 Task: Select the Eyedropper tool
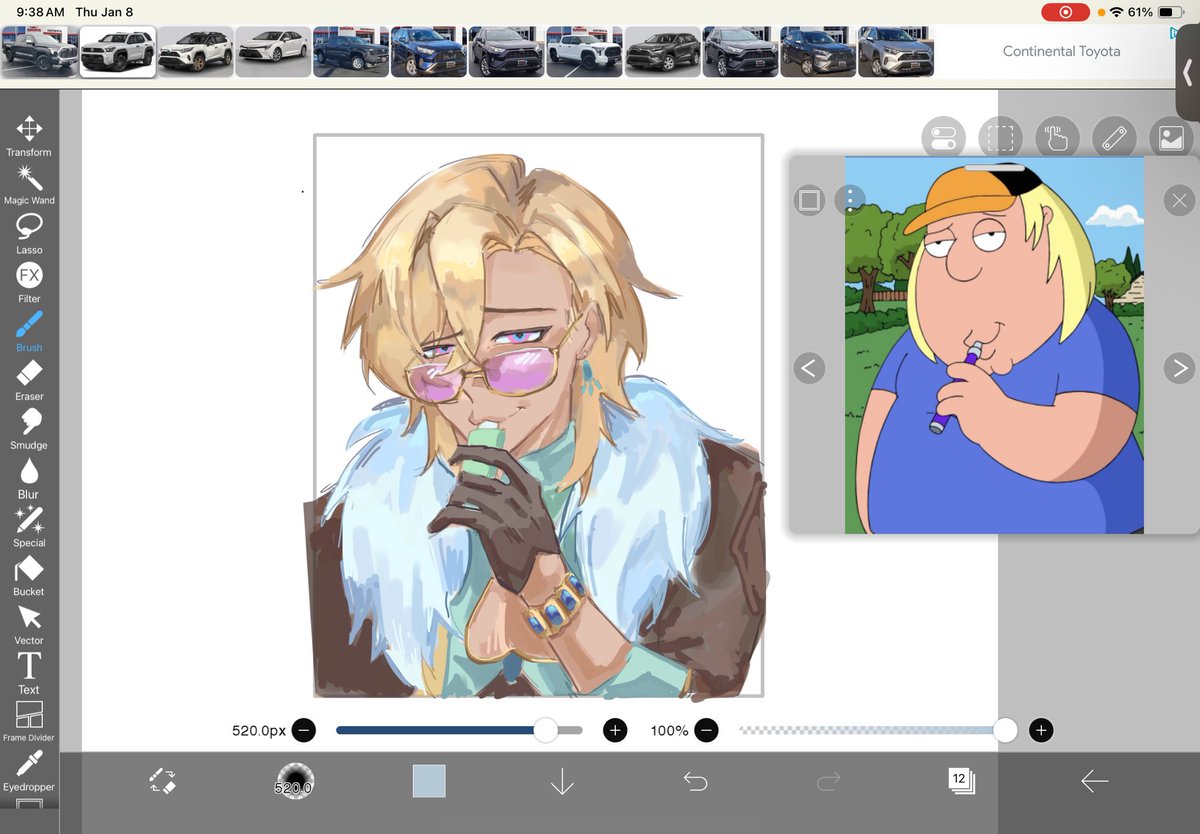[x=29, y=764]
